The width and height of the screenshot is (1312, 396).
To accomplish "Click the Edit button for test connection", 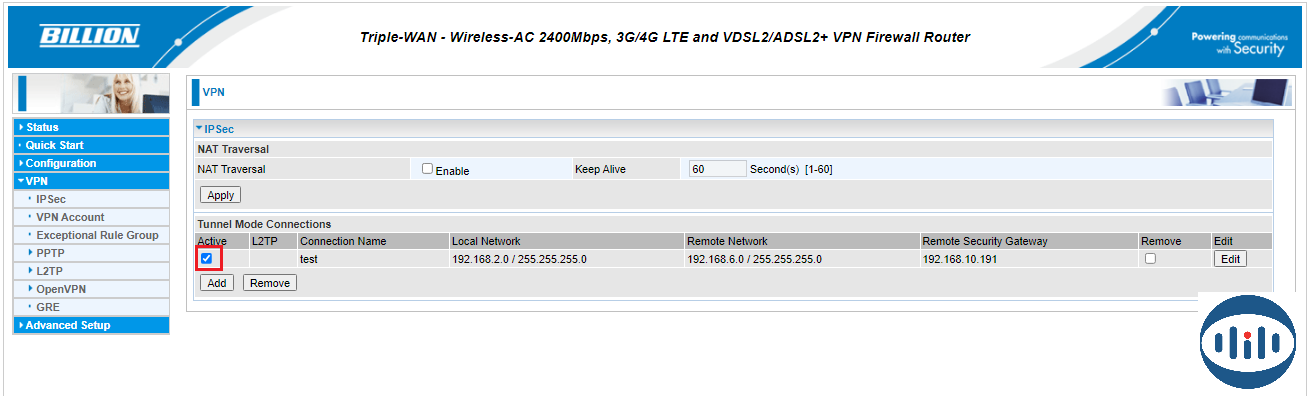I will pos(1230,259).
